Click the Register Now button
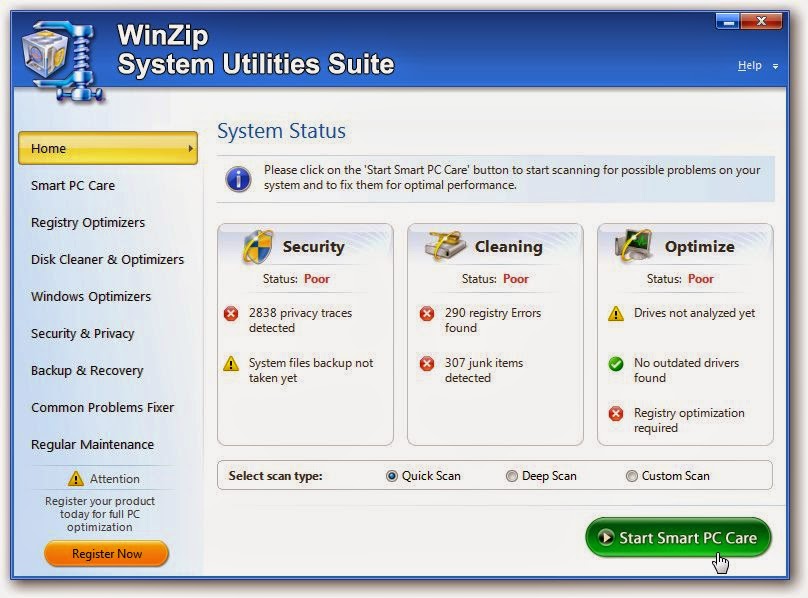The image size is (808, 598). (x=107, y=554)
